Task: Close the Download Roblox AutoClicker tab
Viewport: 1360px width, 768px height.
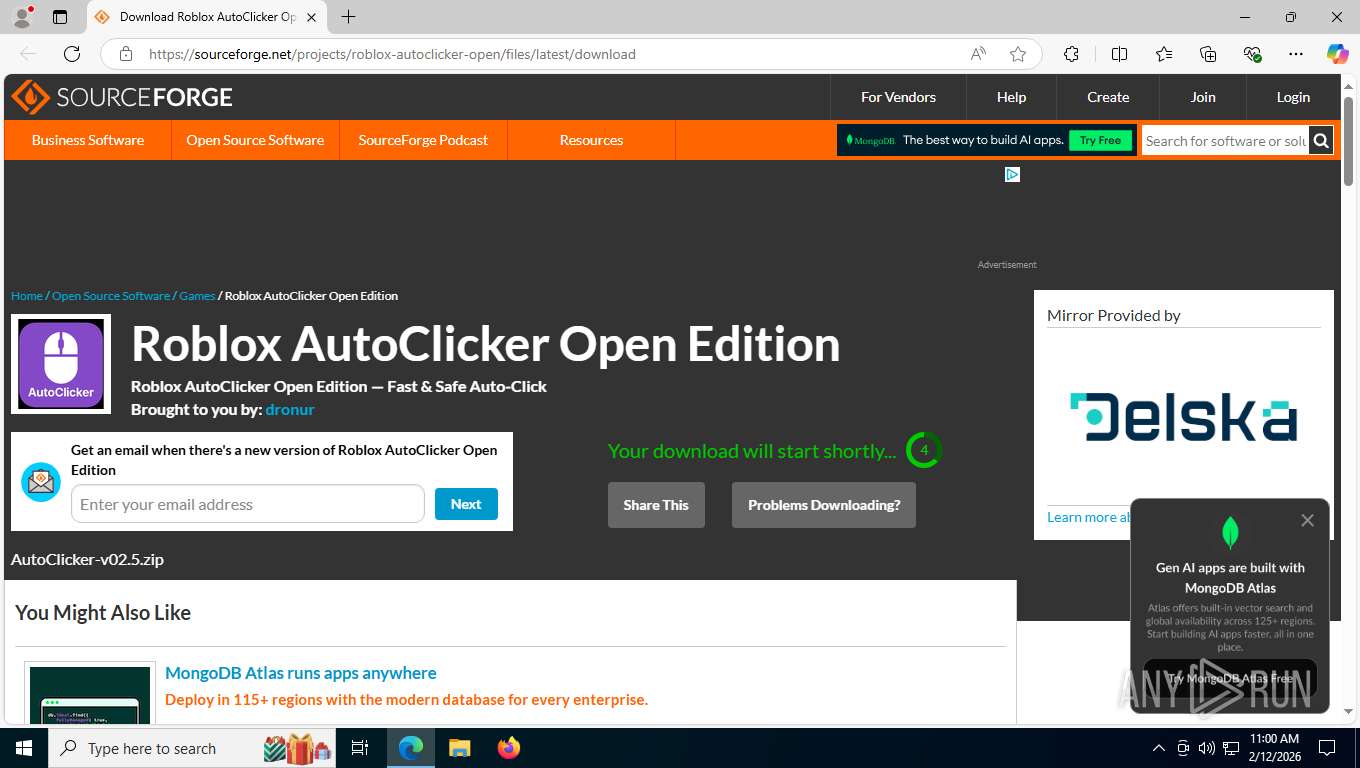Action: (x=312, y=17)
